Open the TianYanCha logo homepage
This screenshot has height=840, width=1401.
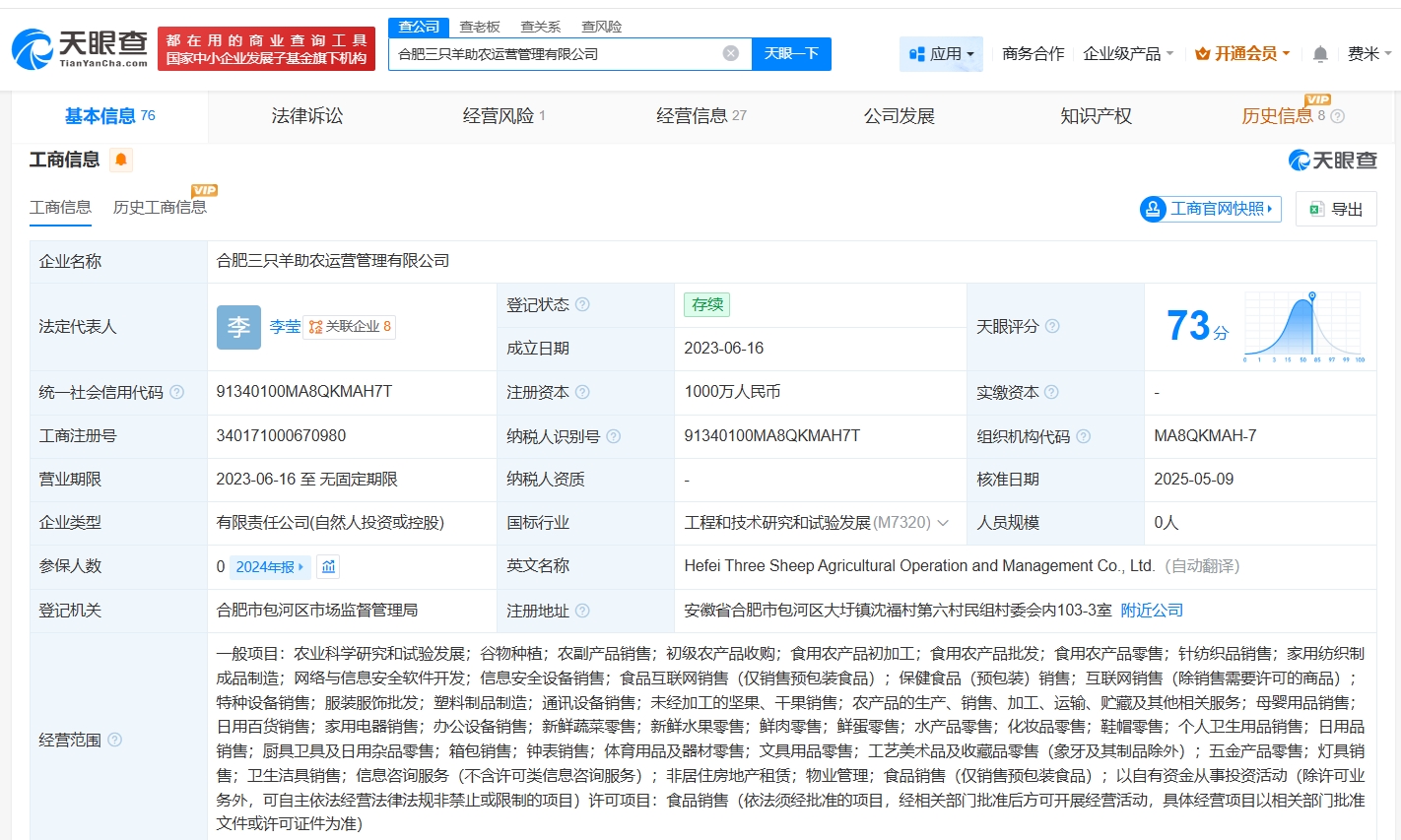point(80,49)
